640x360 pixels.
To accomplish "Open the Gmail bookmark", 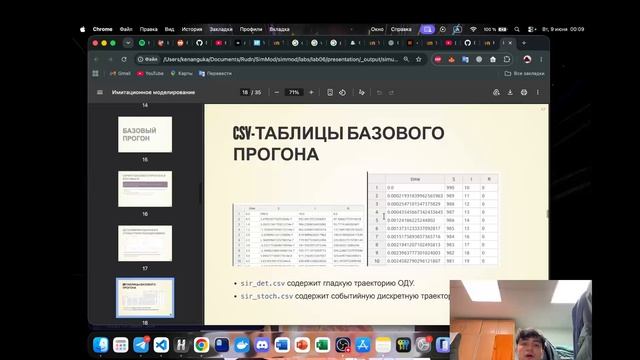I will [x=120, y=73].
